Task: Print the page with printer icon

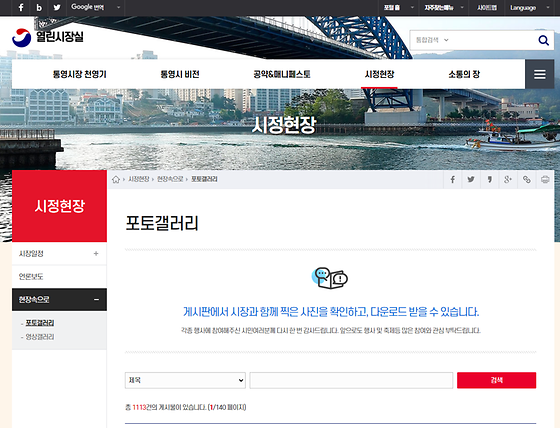Action: point(545,179)
